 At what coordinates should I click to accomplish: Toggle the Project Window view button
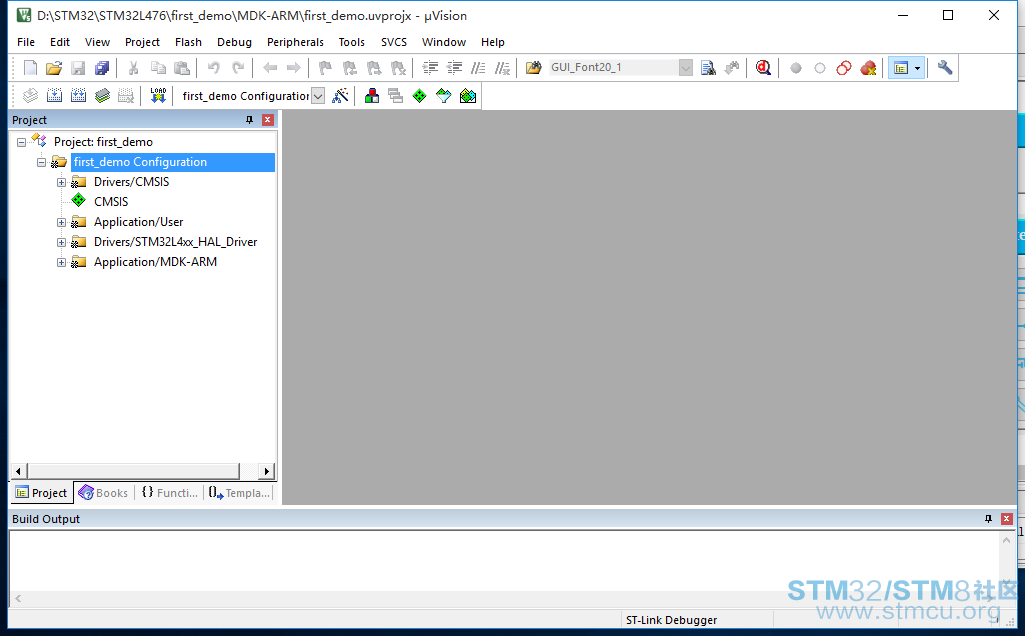(x=901, y=67)
